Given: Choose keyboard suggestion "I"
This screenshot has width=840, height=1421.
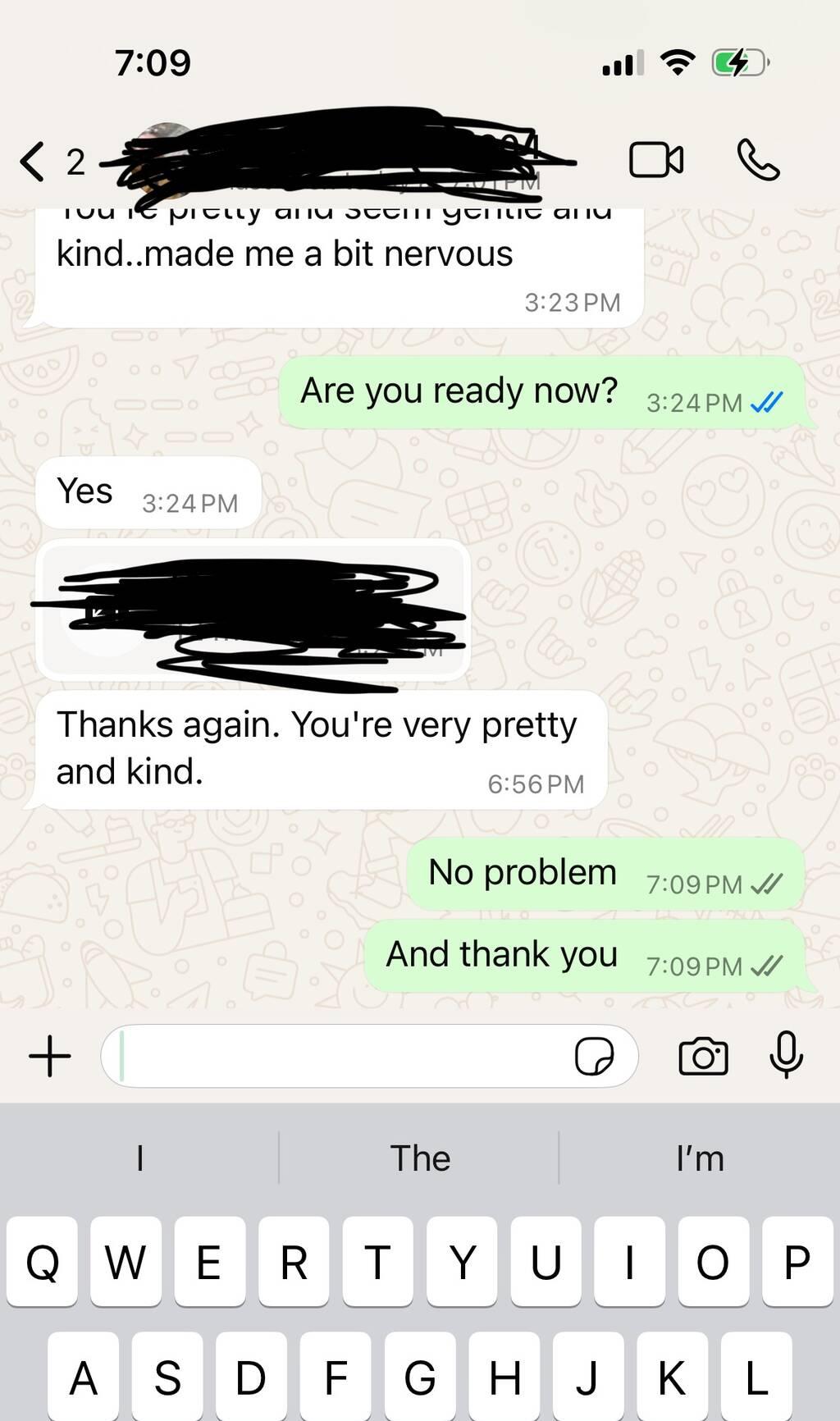Looking at the screenshot, I should click(x=139, y=1158).
